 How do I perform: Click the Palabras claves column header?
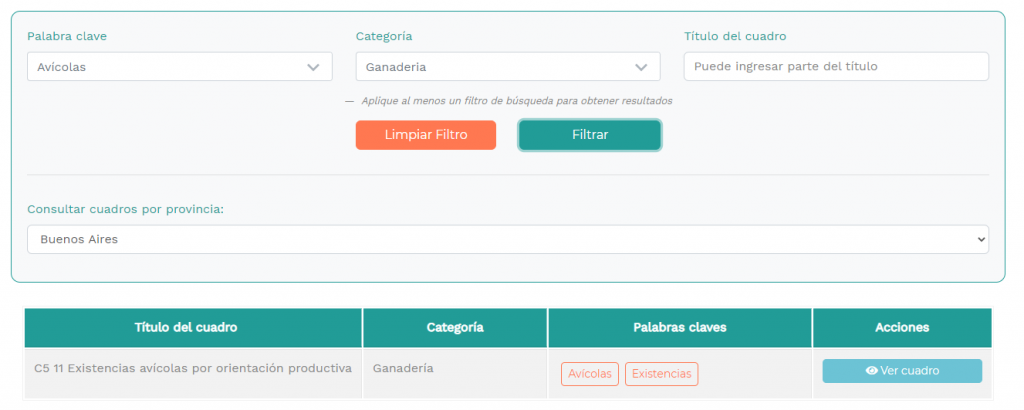tap(680, 327)
